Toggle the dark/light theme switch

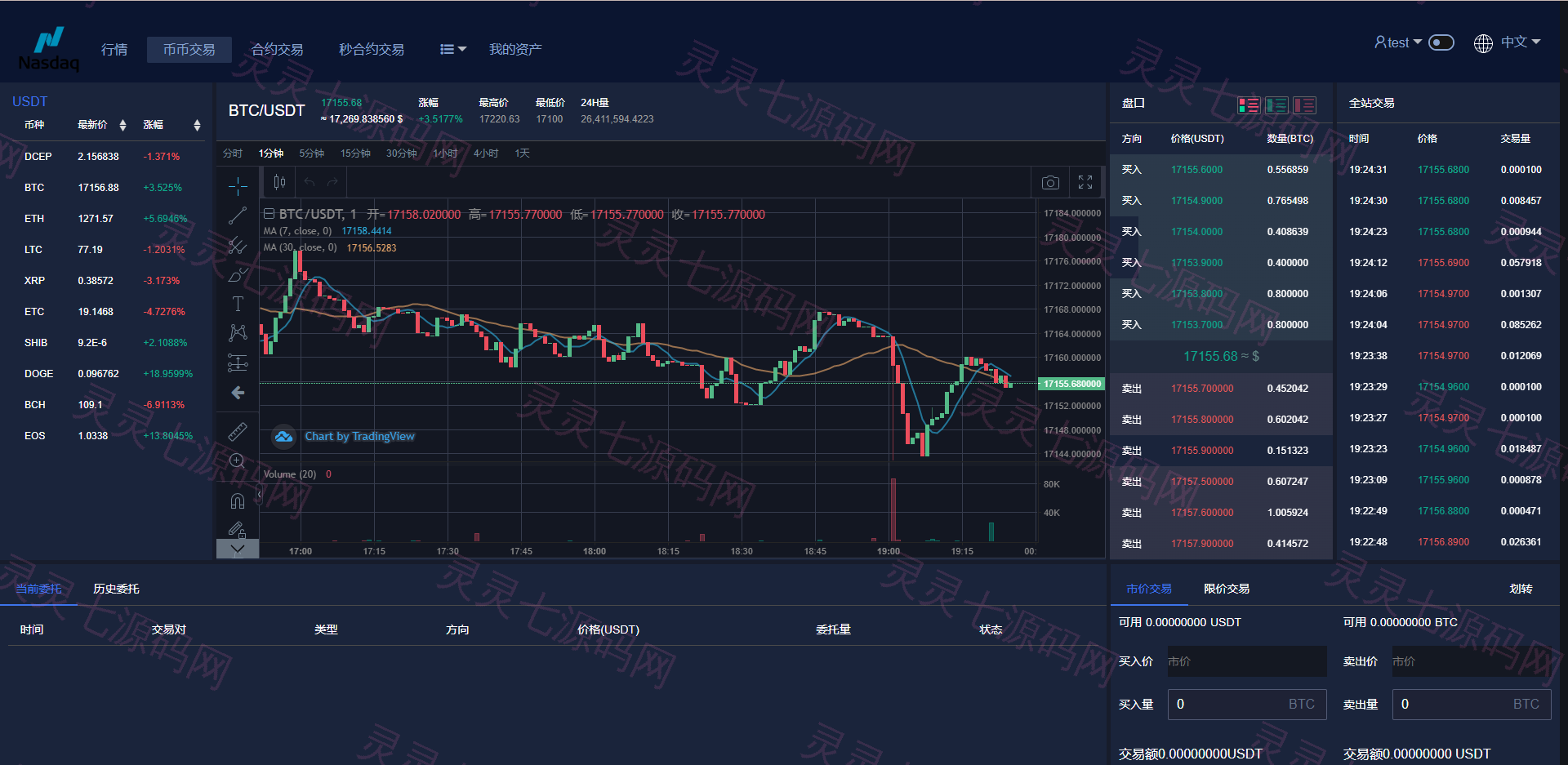[1441, 42]
